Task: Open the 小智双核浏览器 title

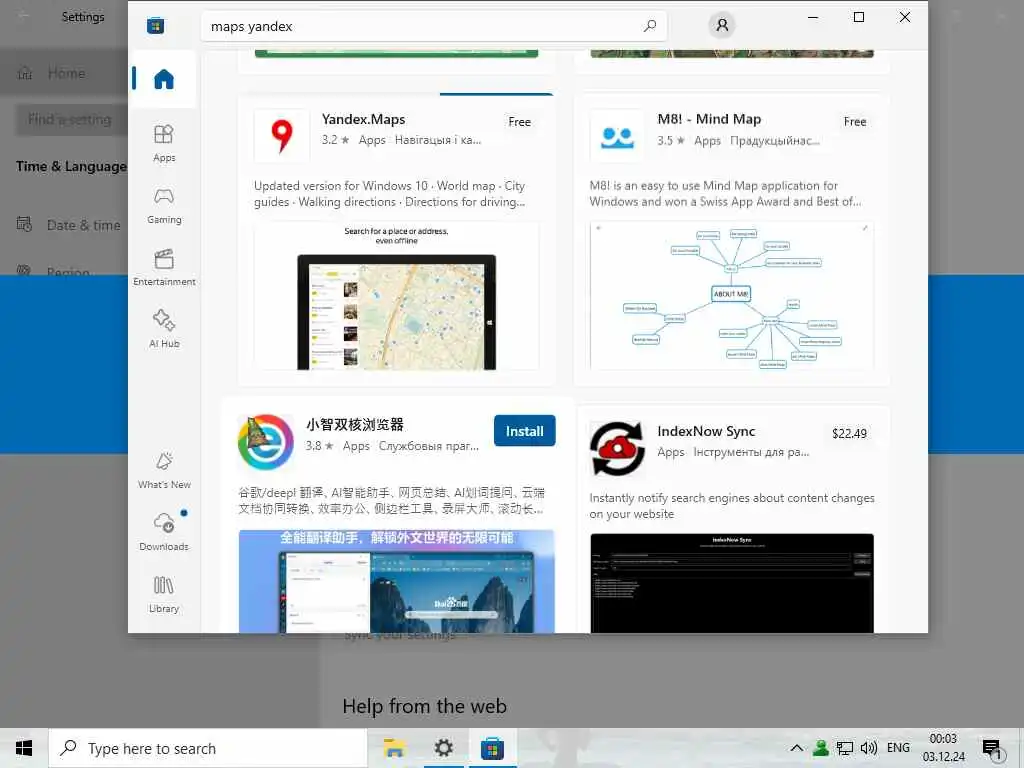Action: [355, 424]
